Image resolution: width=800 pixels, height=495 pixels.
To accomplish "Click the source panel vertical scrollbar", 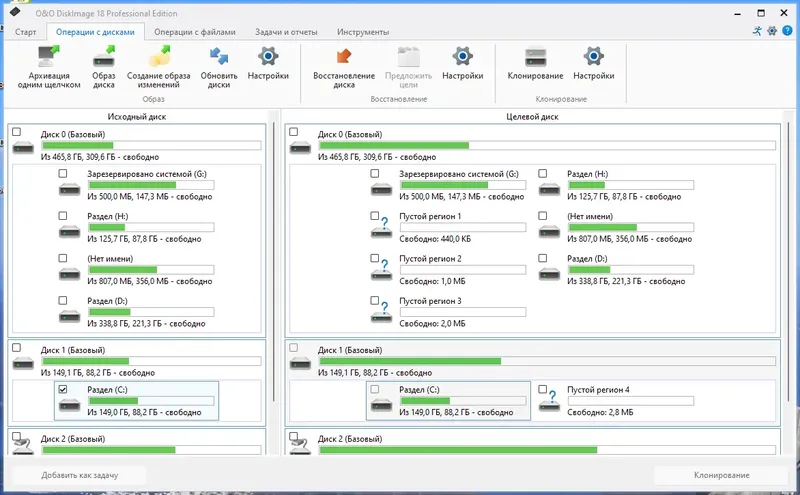I will click(x=274, y=261).
